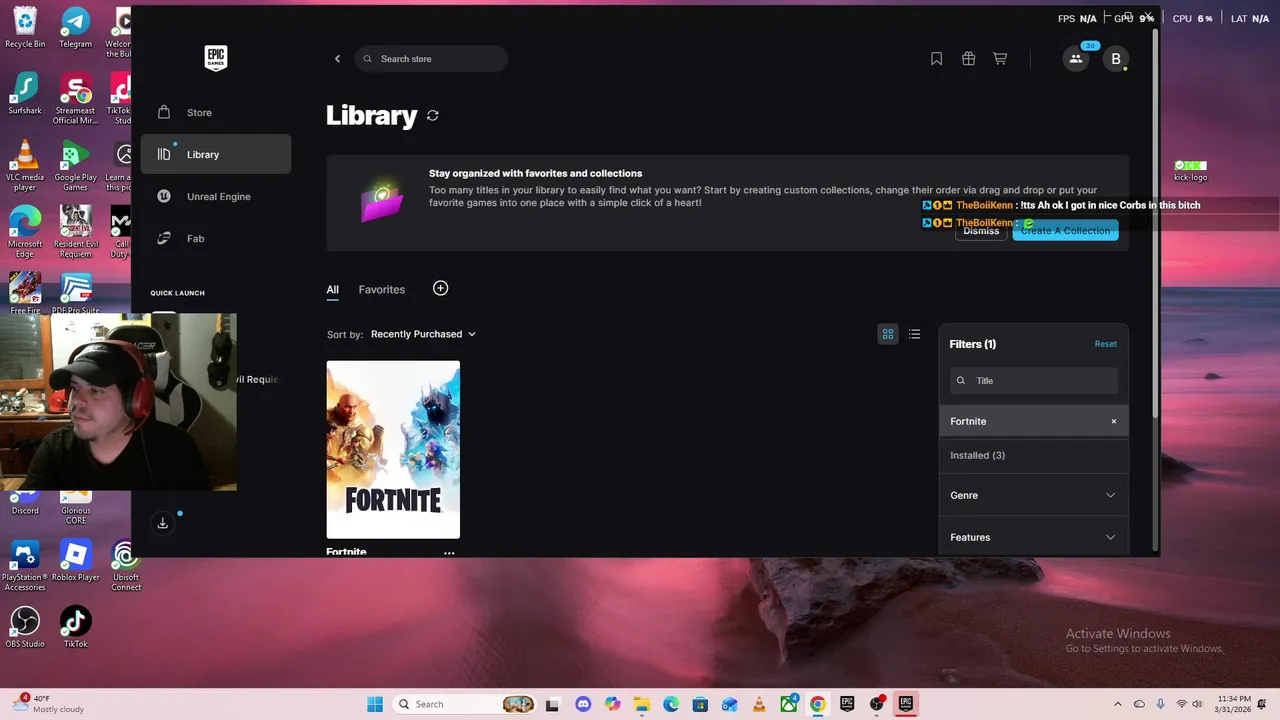Viewport: 1280px width, 720px height.
Task: Switch to the All tab
Action: pyautogui.click(x=333, y=290)
